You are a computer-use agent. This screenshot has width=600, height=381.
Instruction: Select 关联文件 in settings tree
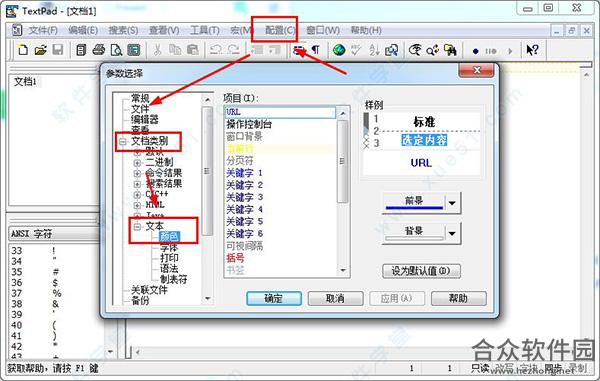pyautogui.click(x=149, y=290)
